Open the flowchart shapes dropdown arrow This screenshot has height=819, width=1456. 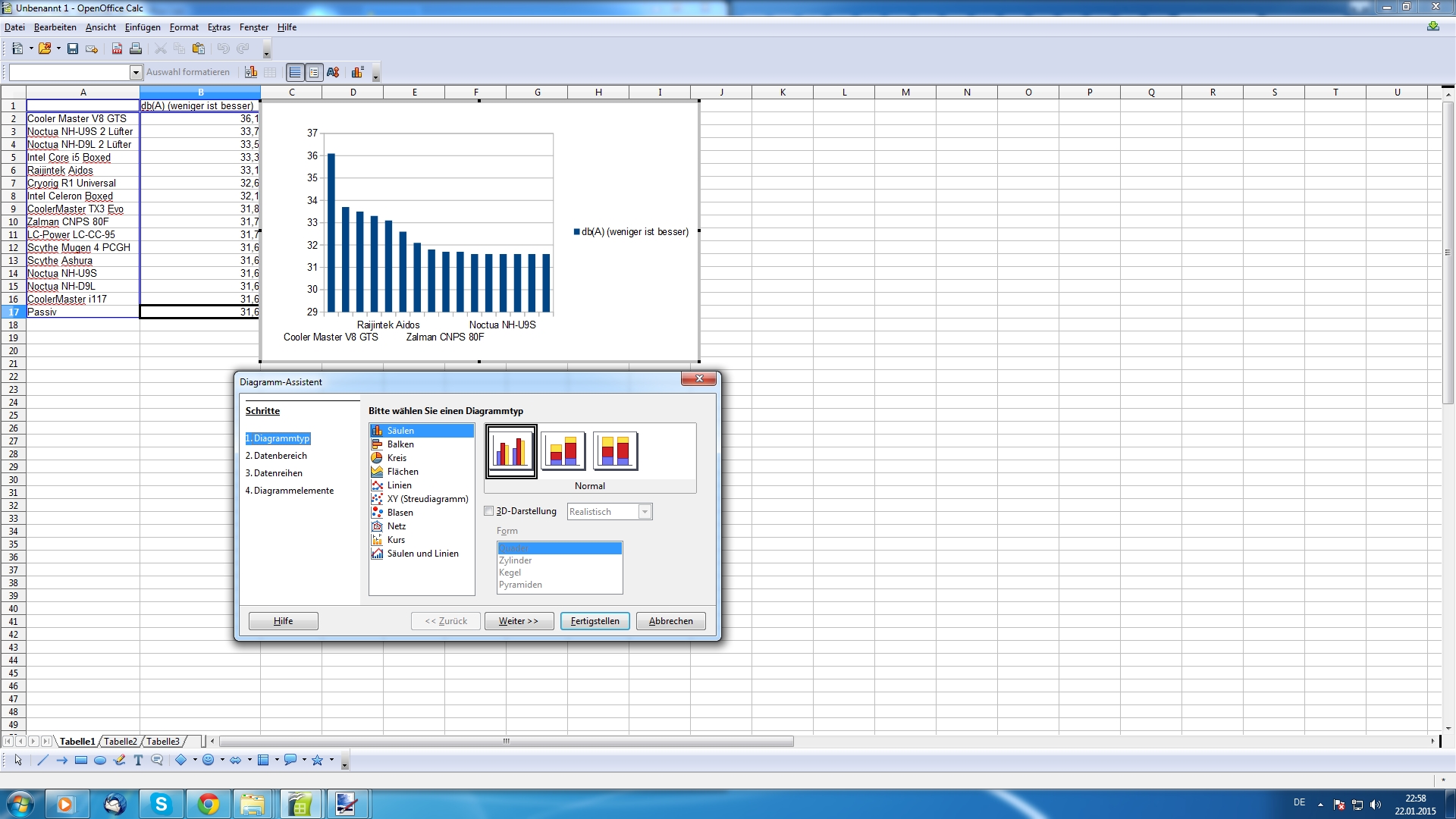[277, 760]
